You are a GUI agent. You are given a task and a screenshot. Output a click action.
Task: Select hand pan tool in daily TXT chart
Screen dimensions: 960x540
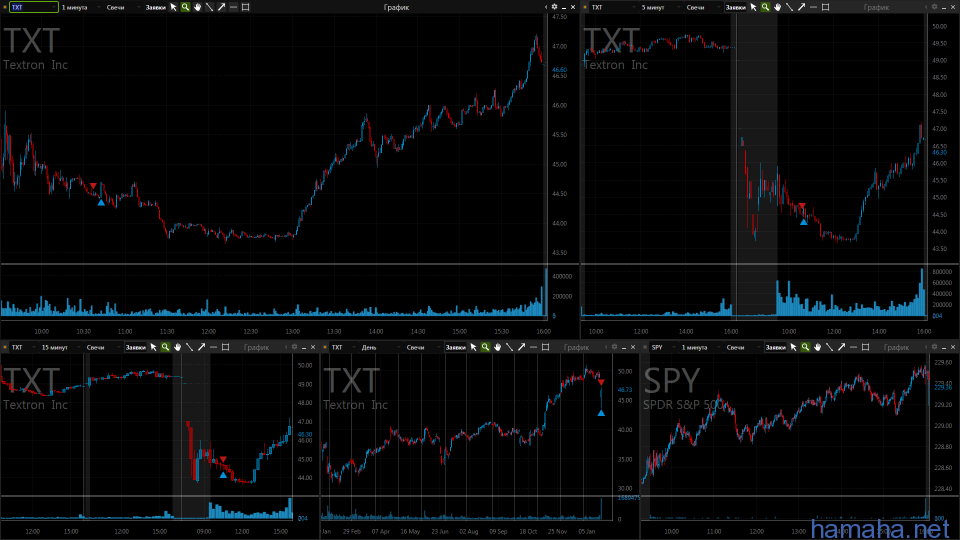(x=497, y=347)
